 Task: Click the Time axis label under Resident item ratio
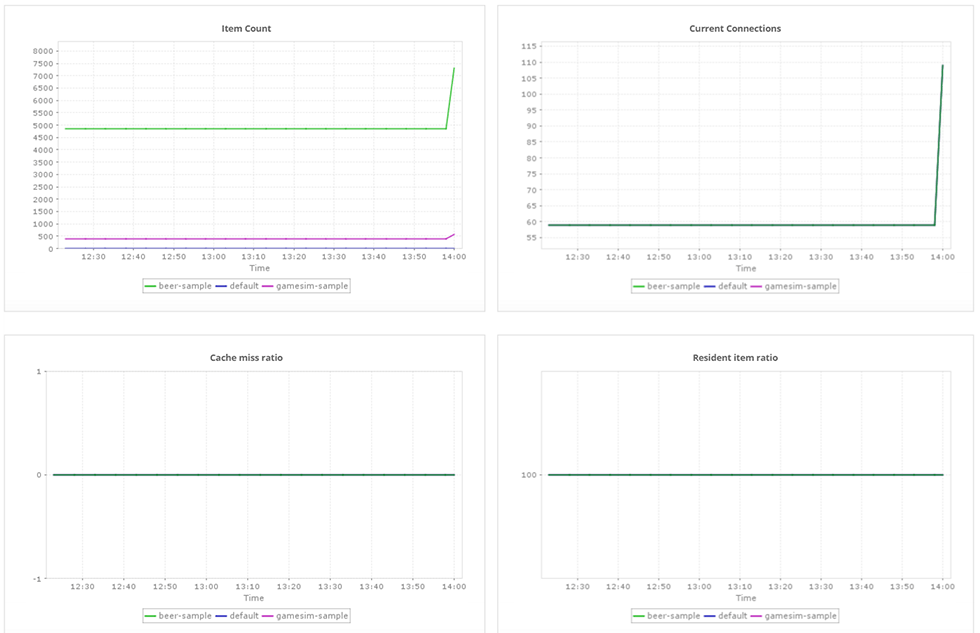746,598
